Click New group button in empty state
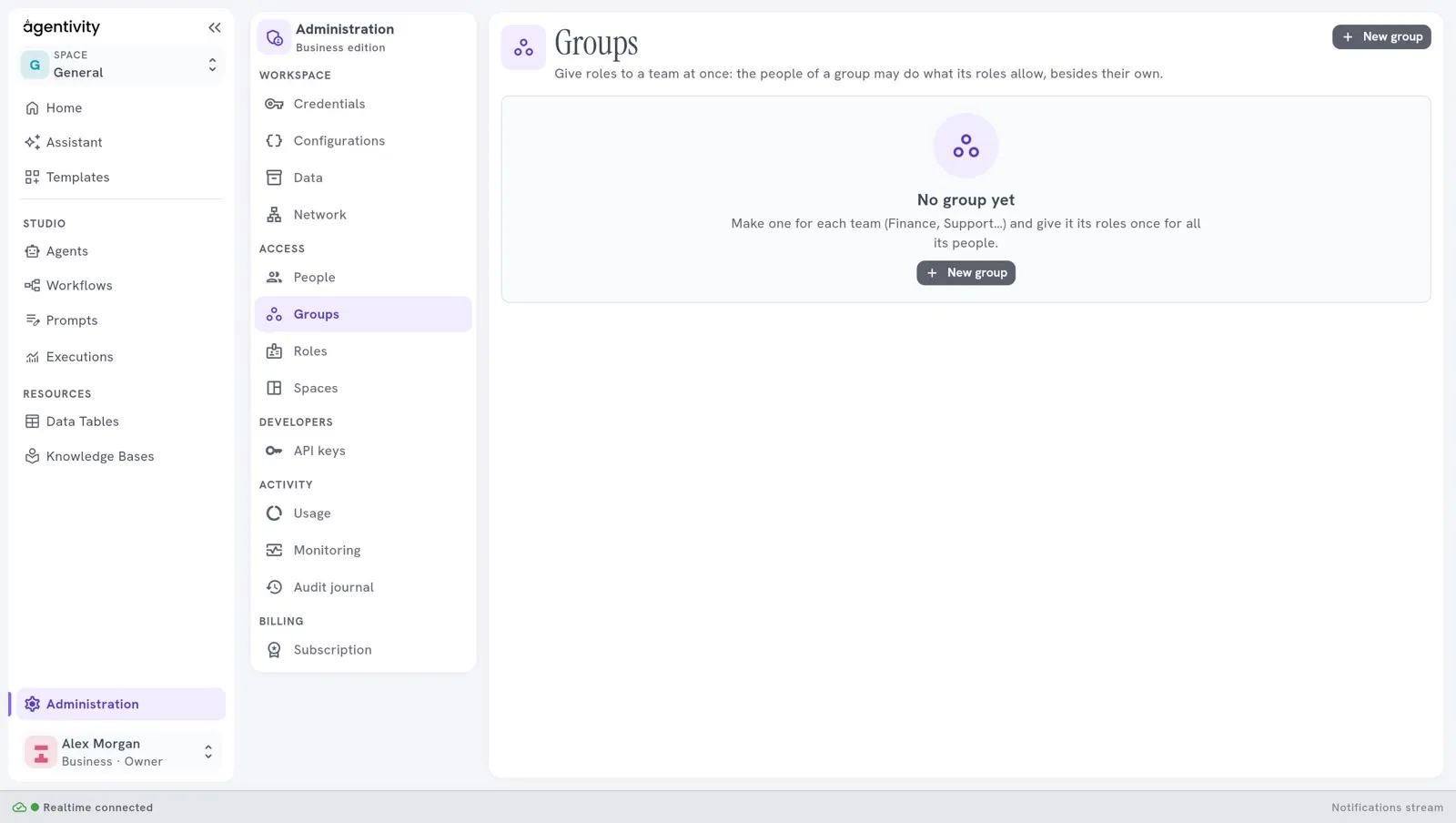The width and height of the screenshot is (1456, 823). pyautogui.click(x=966, y=273)
